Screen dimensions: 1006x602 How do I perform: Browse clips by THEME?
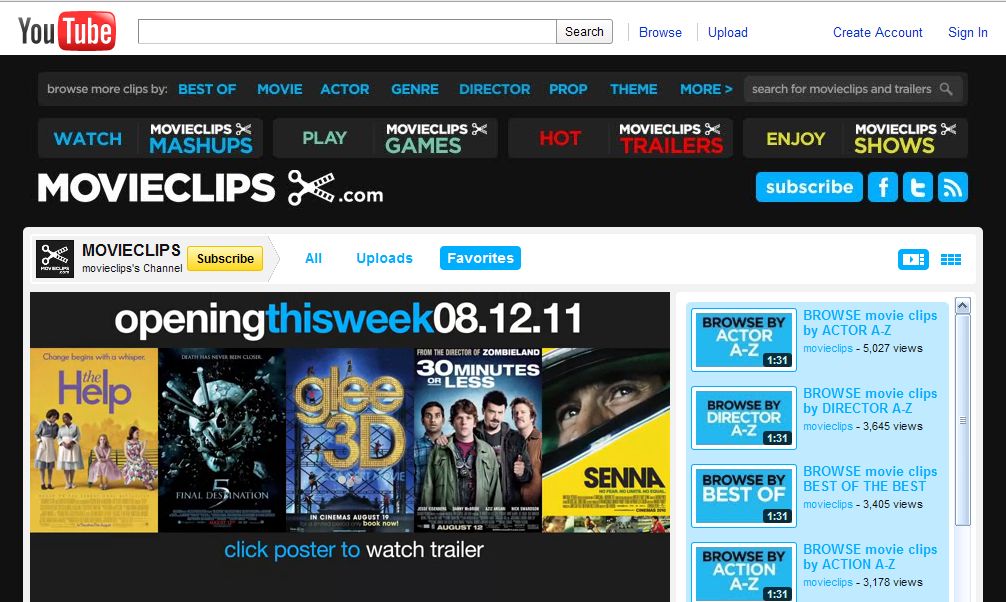[633, 89]
